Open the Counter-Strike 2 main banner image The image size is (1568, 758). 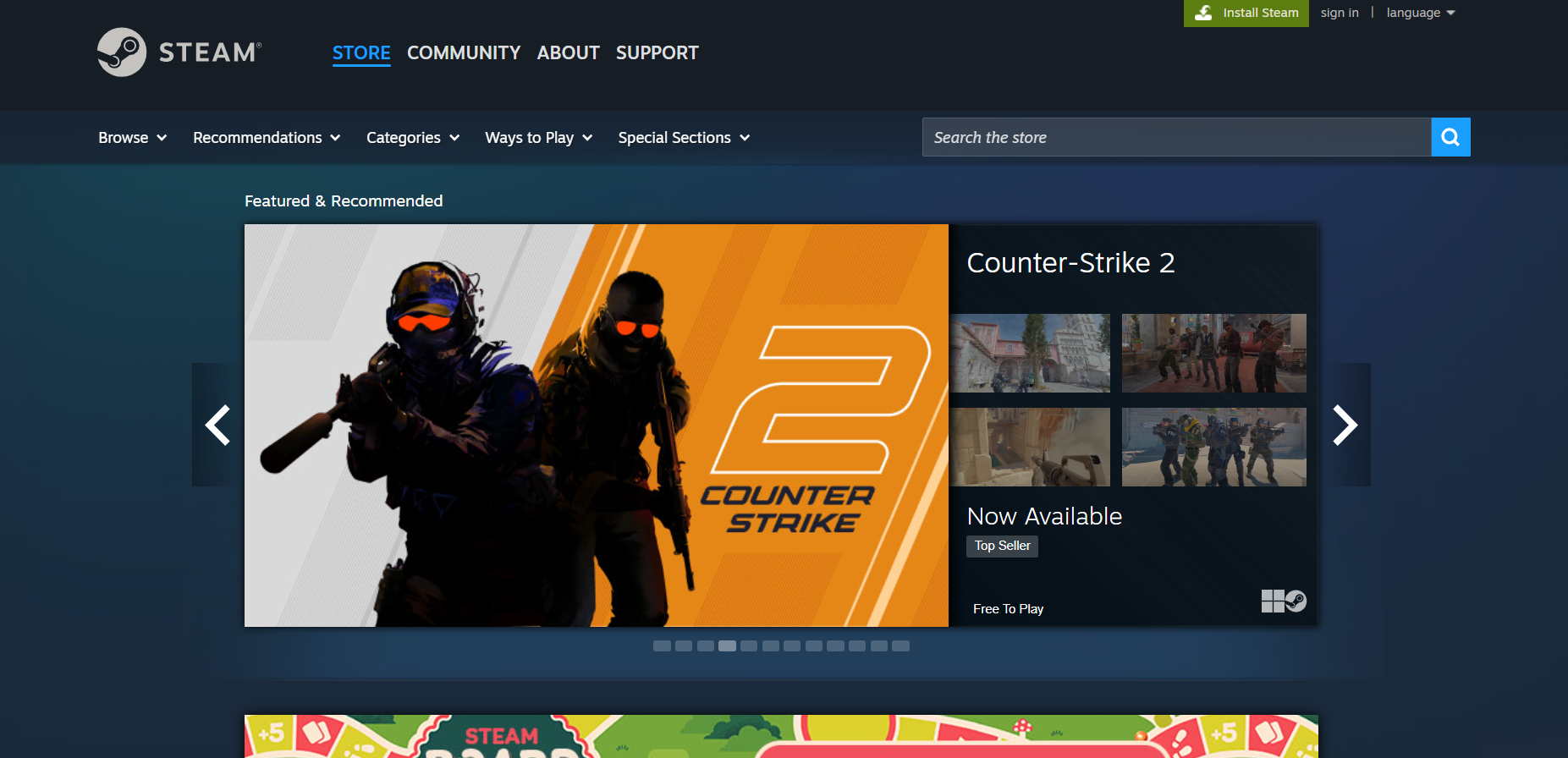tap(596, 425)
